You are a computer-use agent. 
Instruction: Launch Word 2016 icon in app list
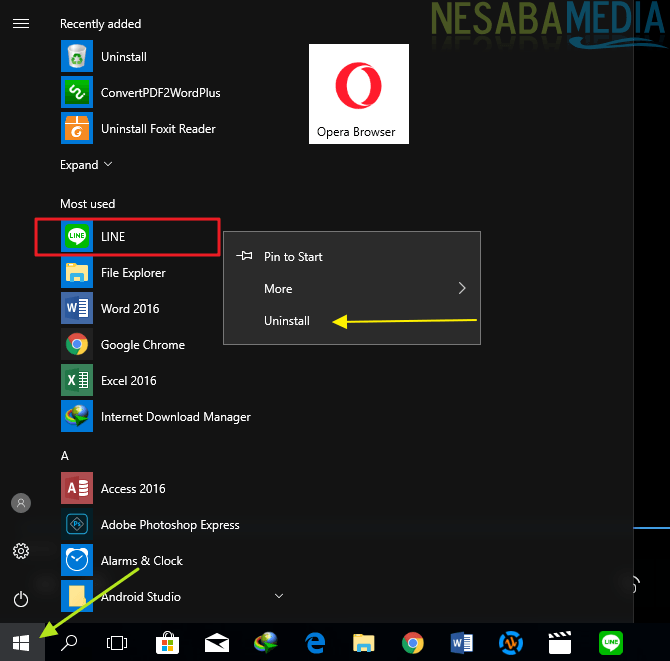(77, 308)
